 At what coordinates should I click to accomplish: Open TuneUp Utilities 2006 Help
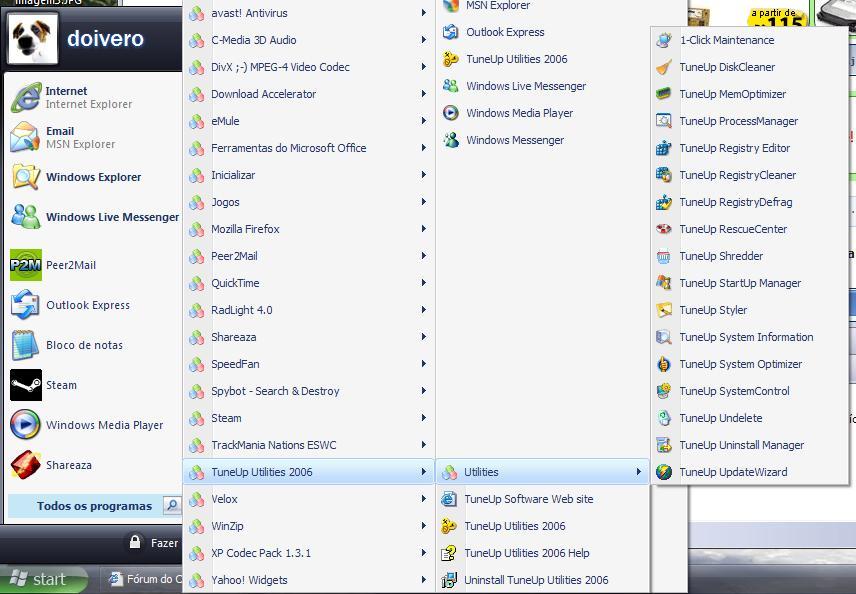coord(543,553)
